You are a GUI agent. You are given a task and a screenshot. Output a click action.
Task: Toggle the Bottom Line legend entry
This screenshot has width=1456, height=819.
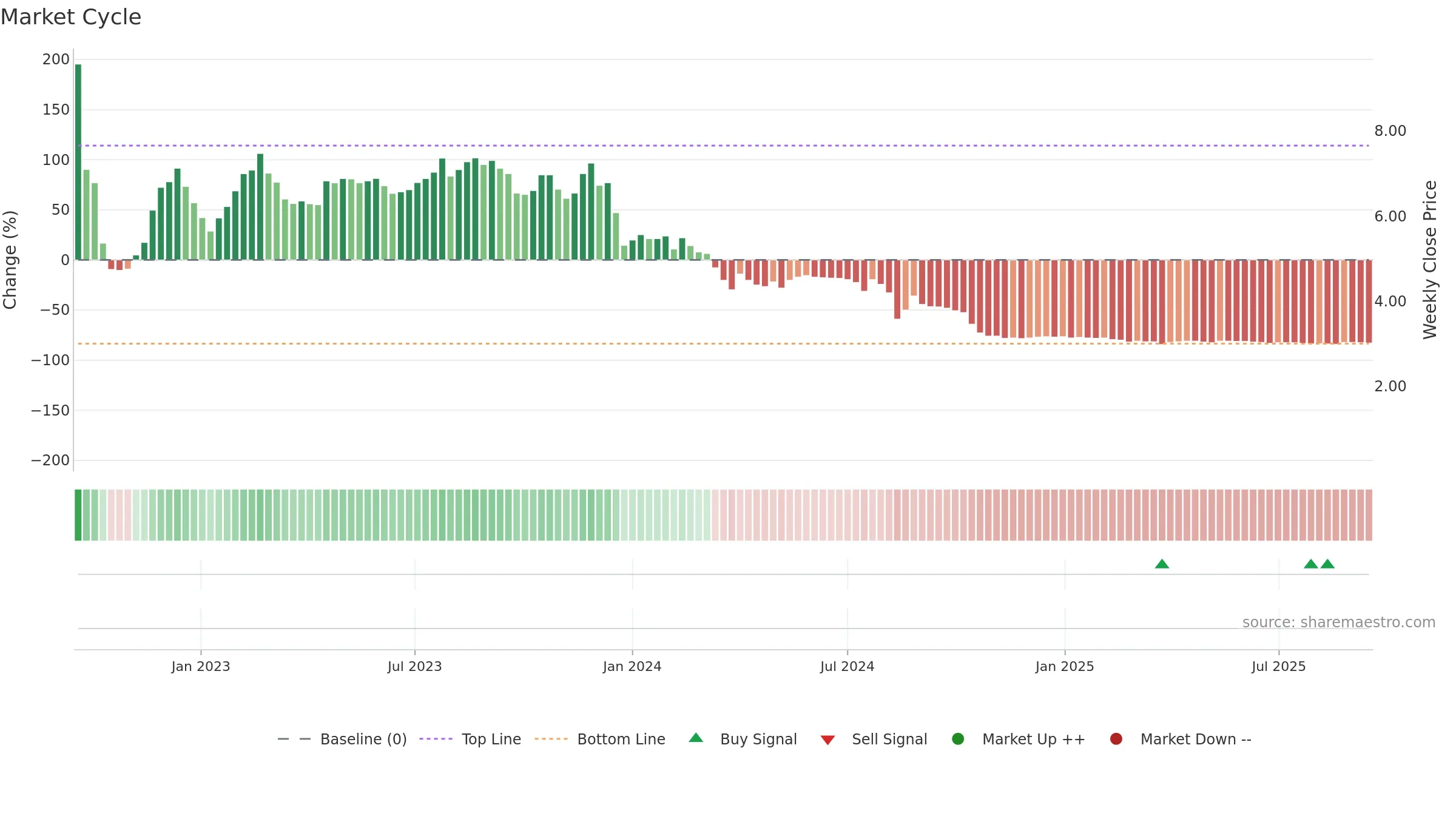tap(600, 739)
